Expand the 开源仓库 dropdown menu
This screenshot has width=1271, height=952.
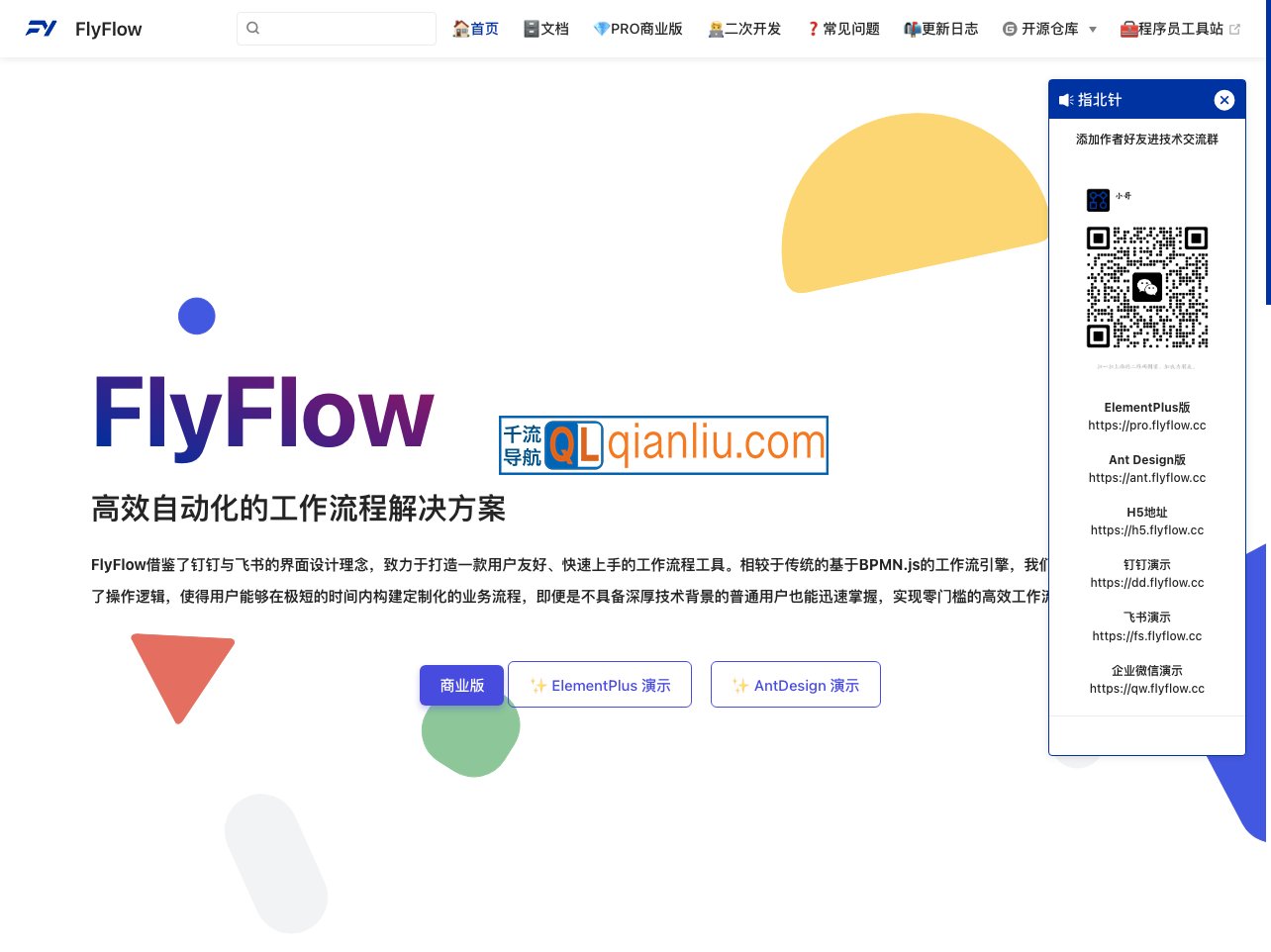[x=1093, y=30]
